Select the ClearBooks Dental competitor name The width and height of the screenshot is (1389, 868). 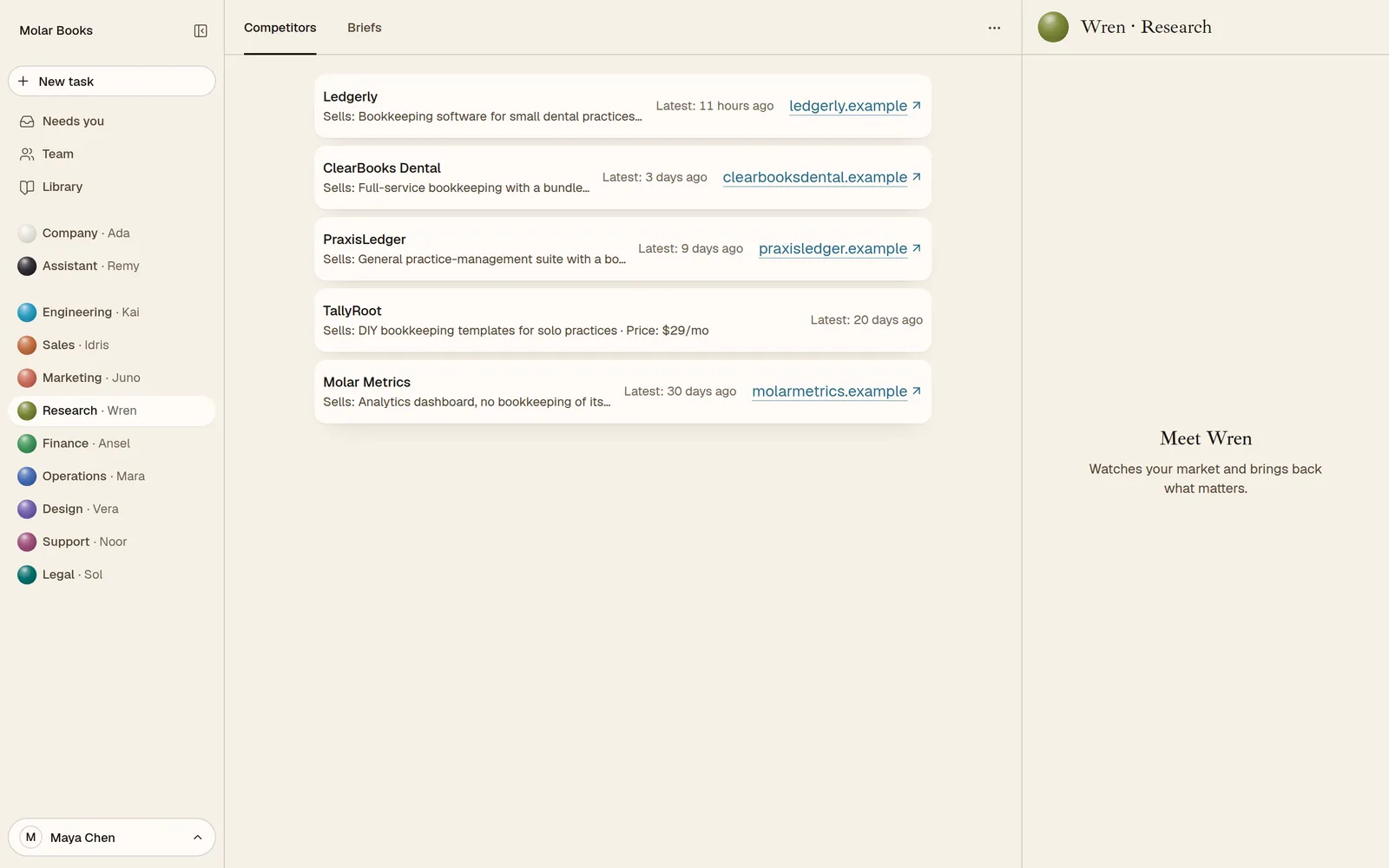382,168
